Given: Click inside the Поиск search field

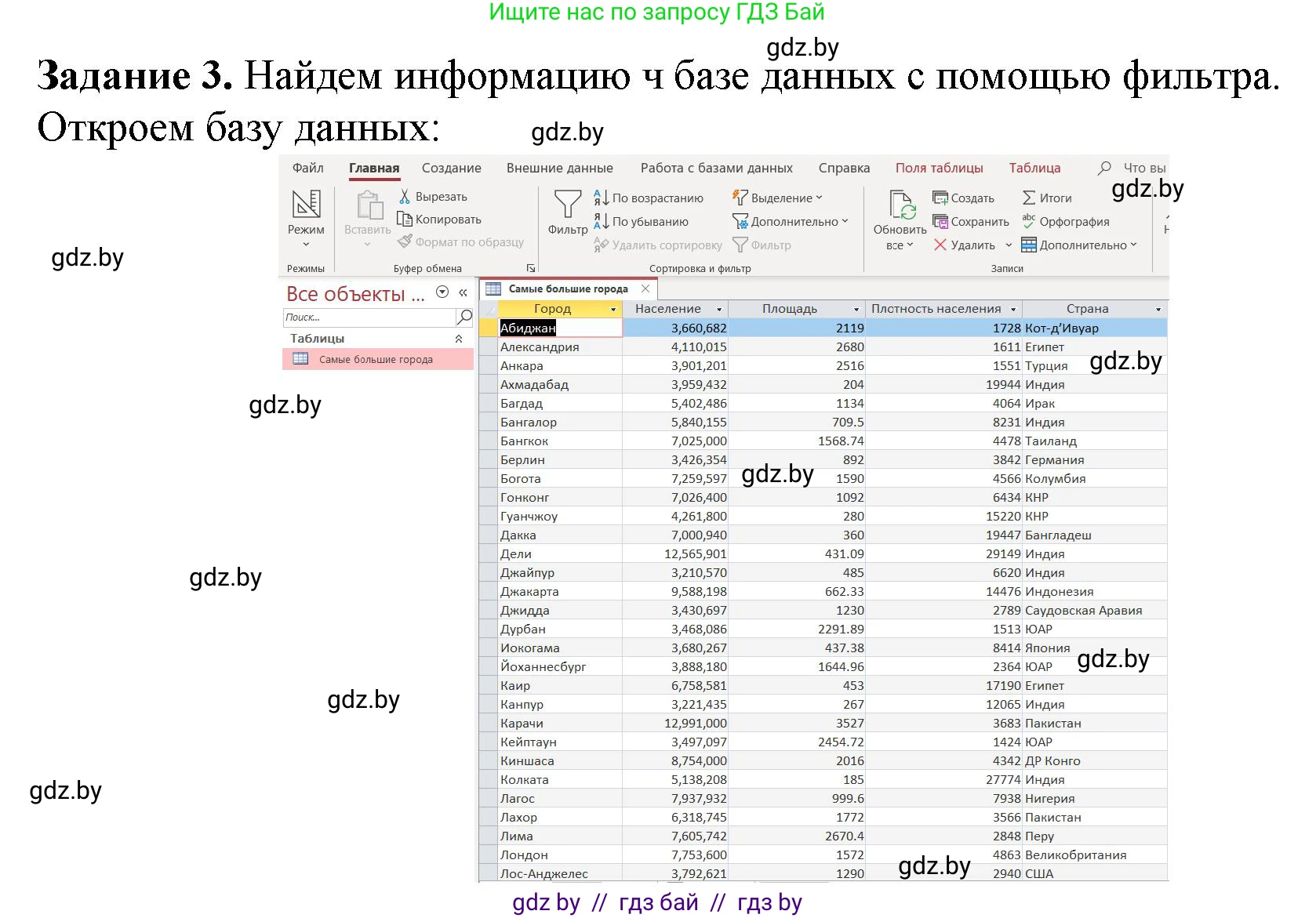Looking at the screenshot, I should 369,317.
